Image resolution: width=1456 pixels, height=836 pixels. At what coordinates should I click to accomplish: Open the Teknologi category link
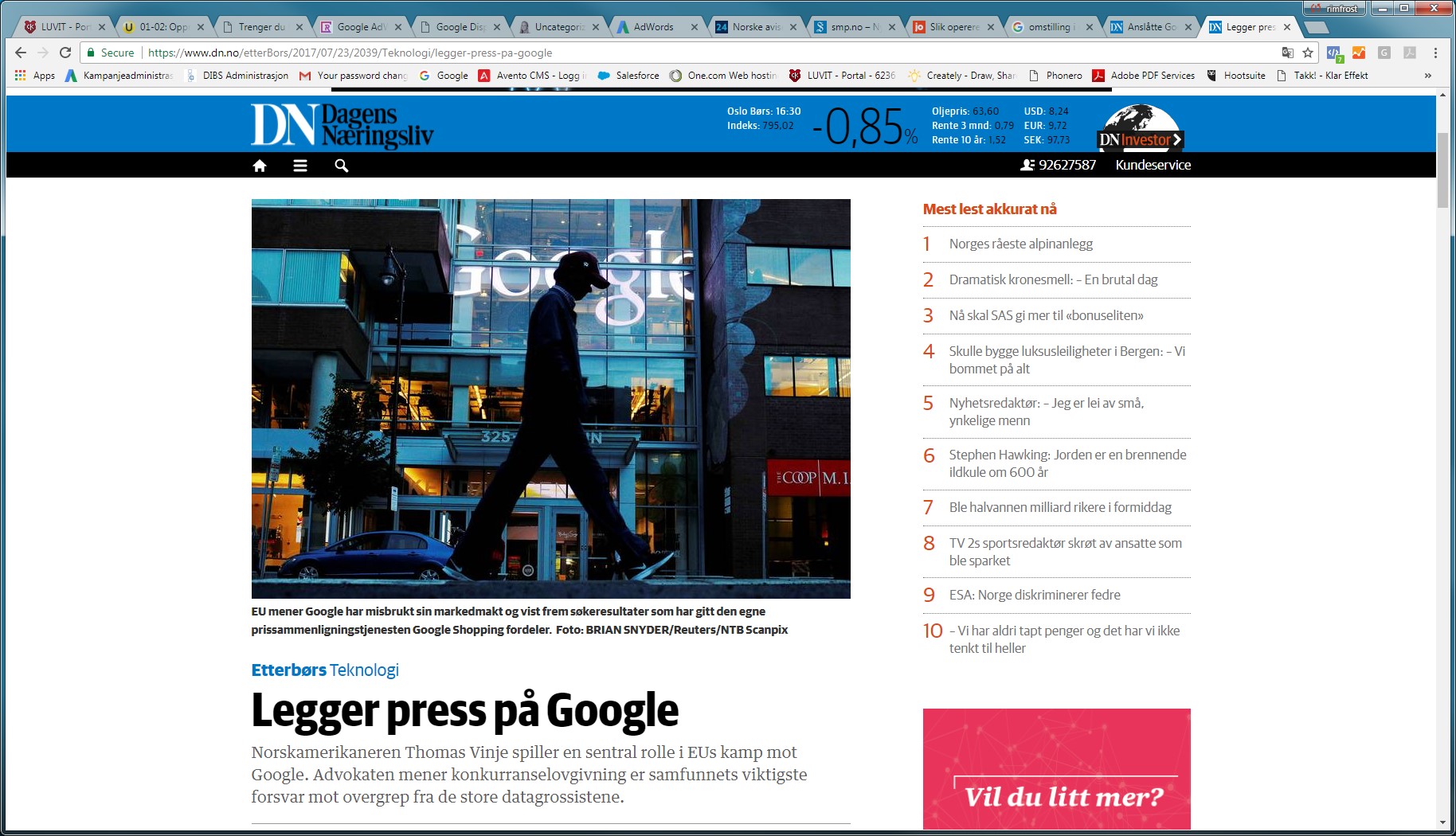click(x=364, y=670)
